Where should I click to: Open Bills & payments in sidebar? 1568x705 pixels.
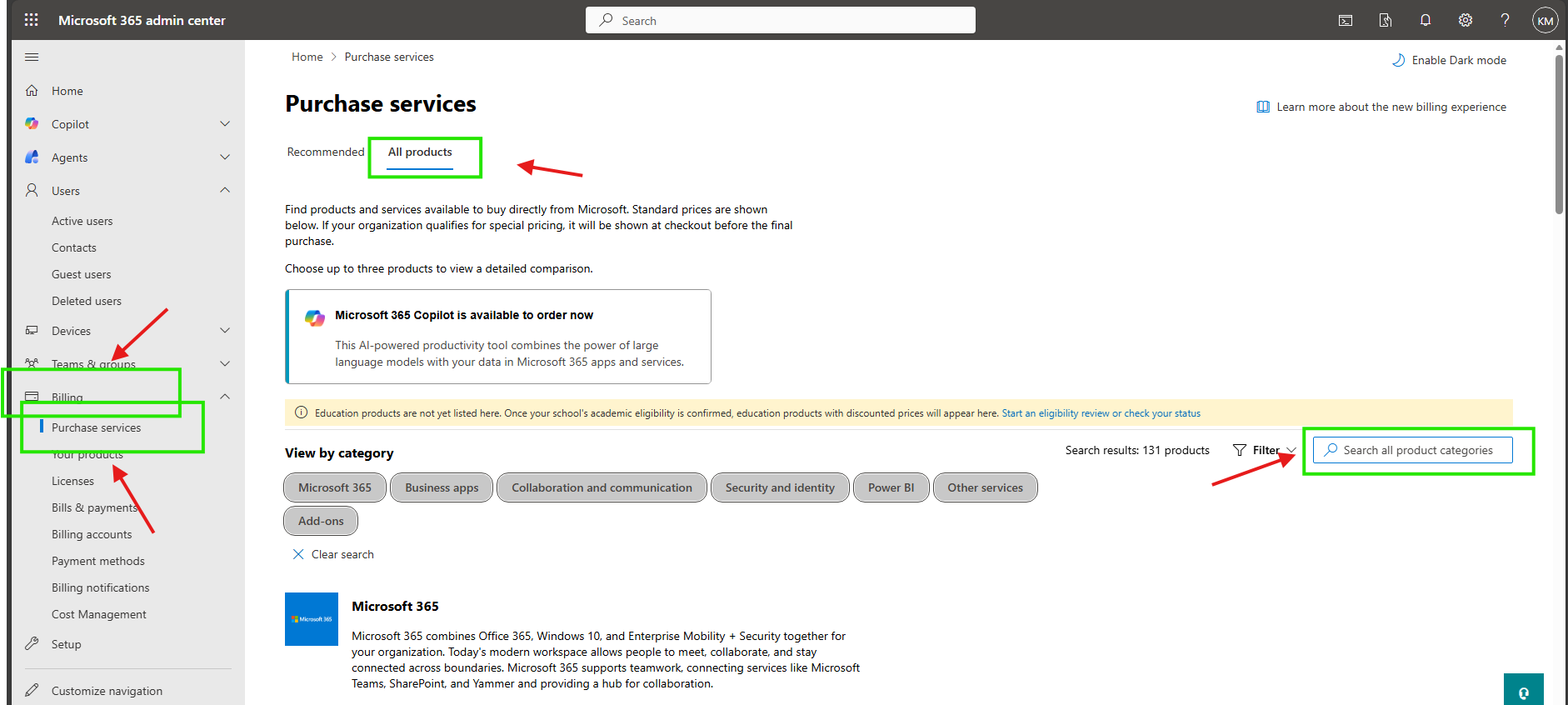(x=94, y=507)
